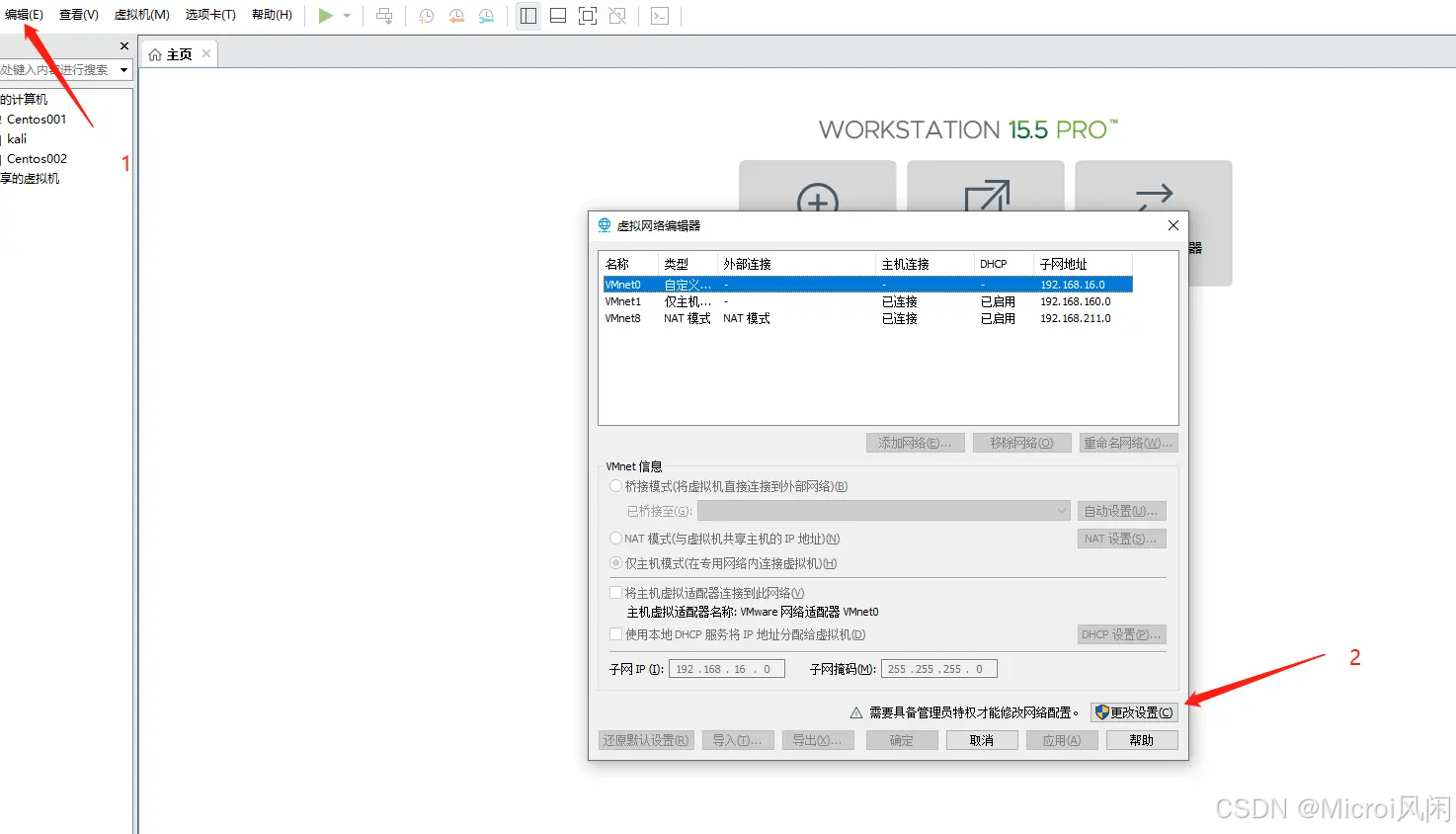The image size is (1456, 834).
Task: Click the 外部连接 column header
Action: [x=796, y=264]
